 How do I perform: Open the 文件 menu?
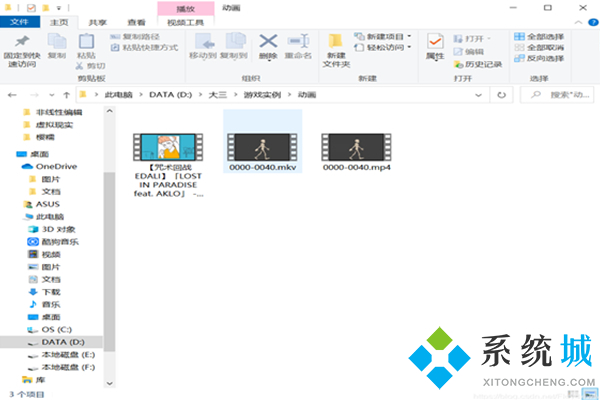tap(22, 21)
